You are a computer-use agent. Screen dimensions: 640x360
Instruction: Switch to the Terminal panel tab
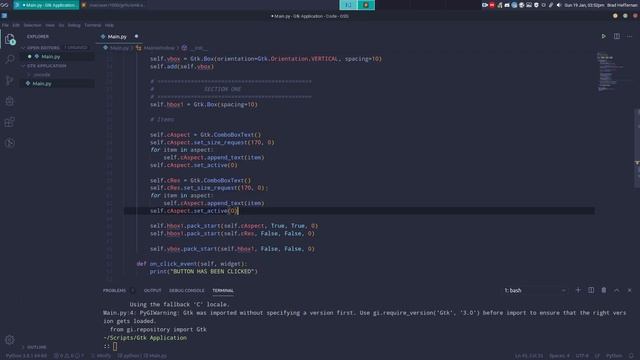pyautogui.click(x=223, y=291)
